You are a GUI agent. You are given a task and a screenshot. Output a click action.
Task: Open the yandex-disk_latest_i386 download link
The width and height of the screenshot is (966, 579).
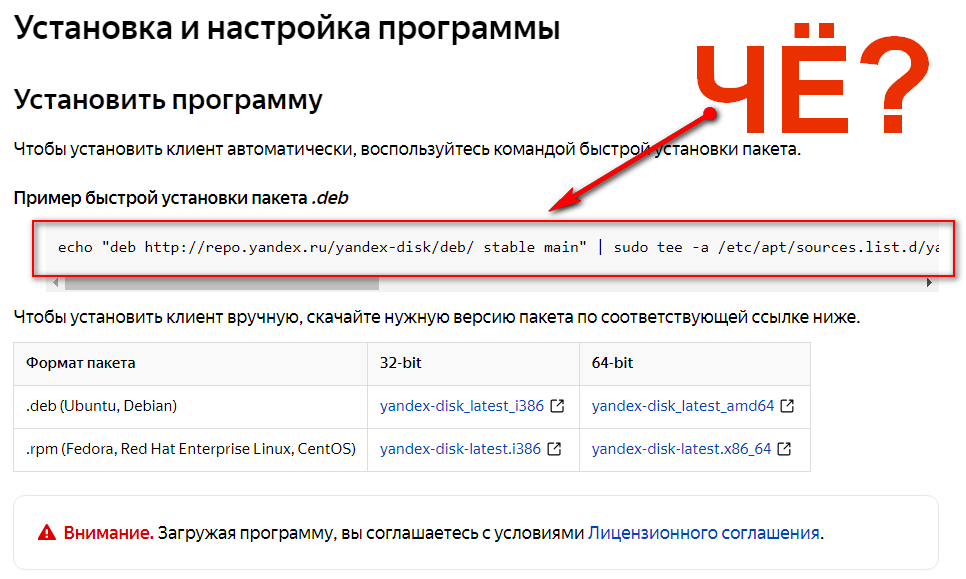463,406
